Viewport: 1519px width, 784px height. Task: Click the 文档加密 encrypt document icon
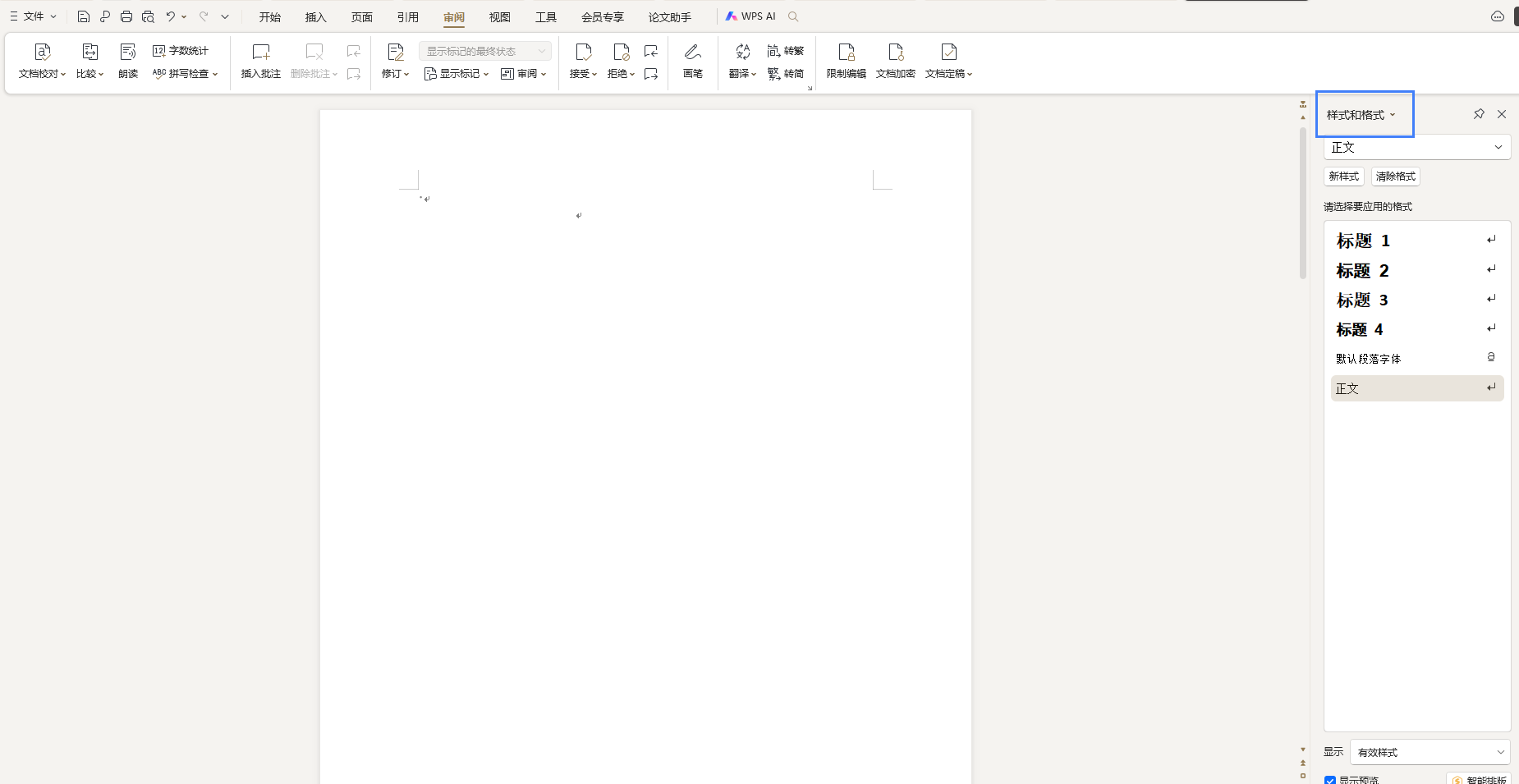tap(896, 53)
